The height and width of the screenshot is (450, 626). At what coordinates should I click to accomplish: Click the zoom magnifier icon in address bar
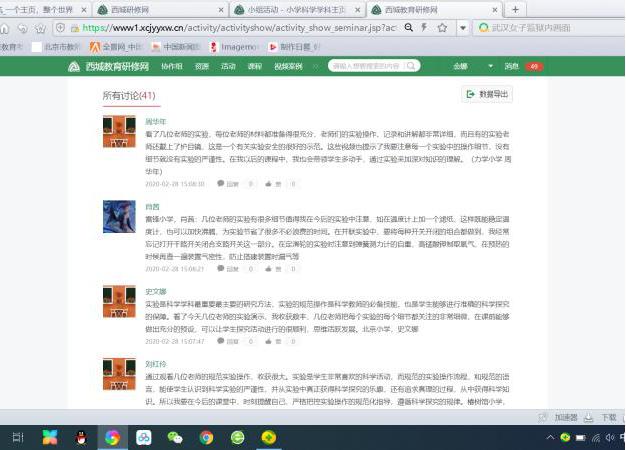coord(408,28)
